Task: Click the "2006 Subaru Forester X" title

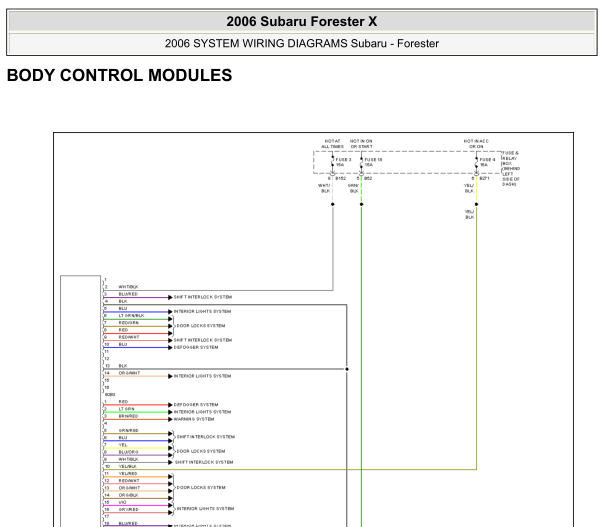Action: tap(302, 22)
